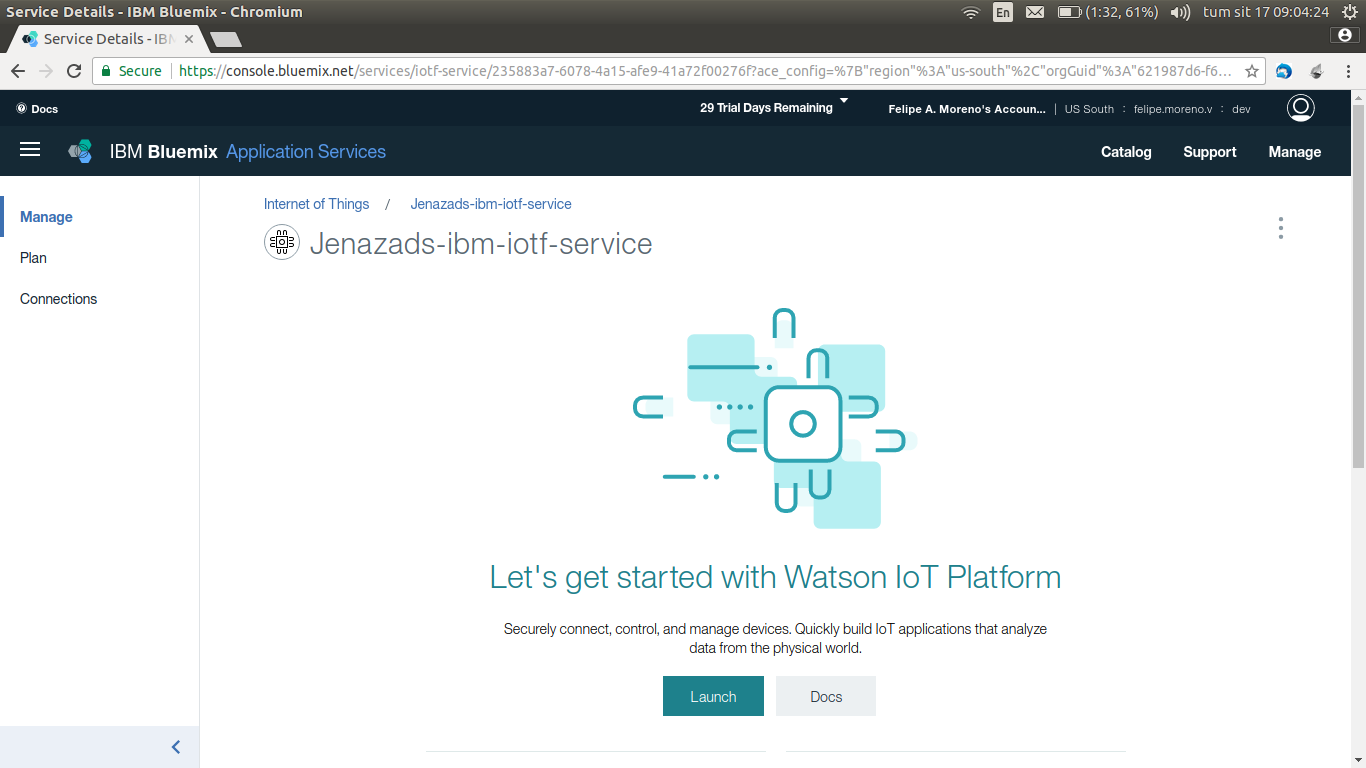
Task: Click the IBM Bluemix logo icon
Action: pos(80,152)
